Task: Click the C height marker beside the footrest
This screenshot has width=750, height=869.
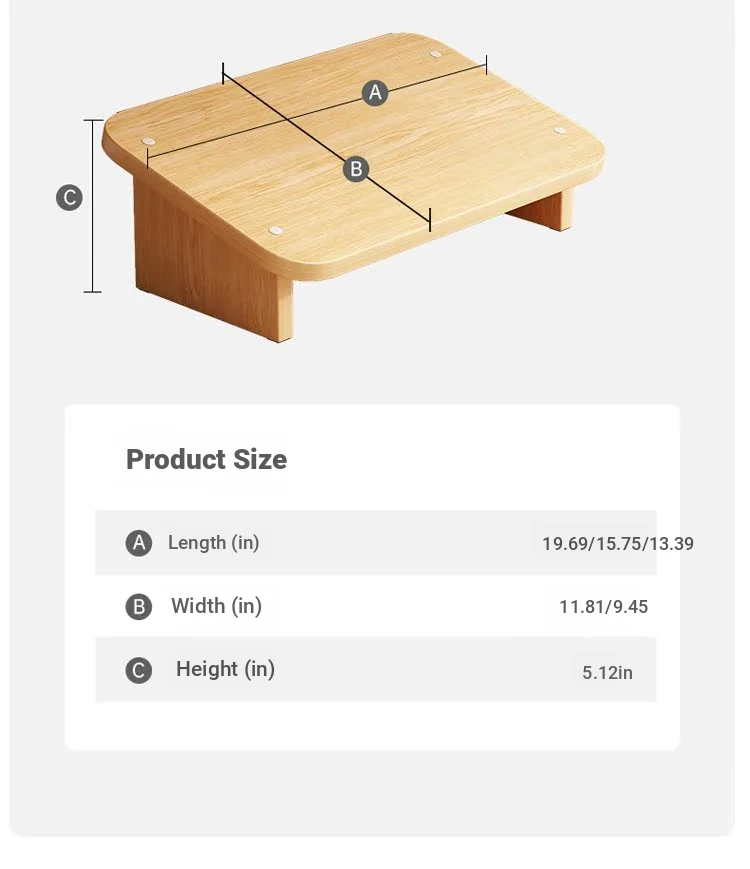Action: (69, 198)
